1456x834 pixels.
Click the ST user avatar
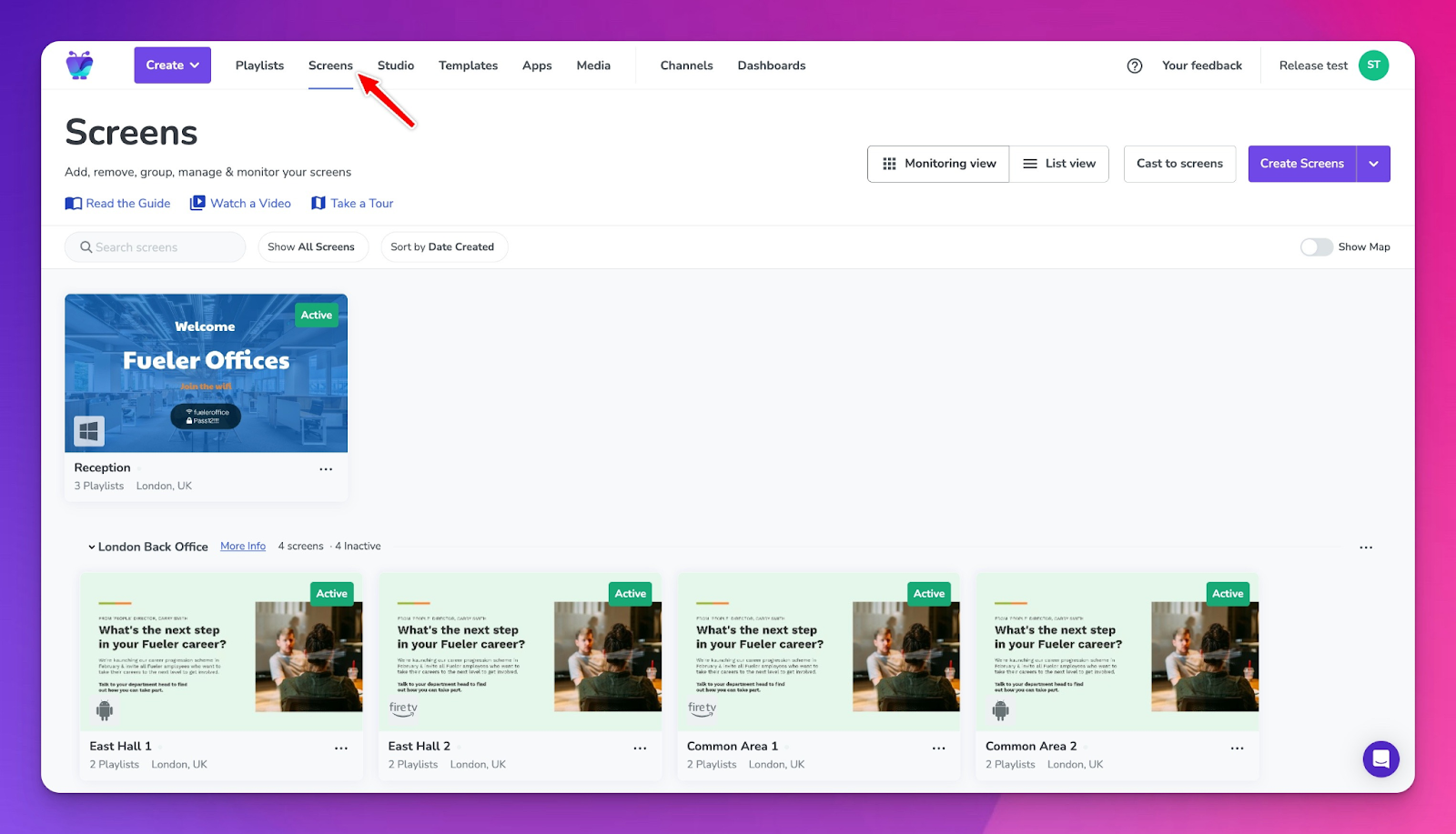1373,65
